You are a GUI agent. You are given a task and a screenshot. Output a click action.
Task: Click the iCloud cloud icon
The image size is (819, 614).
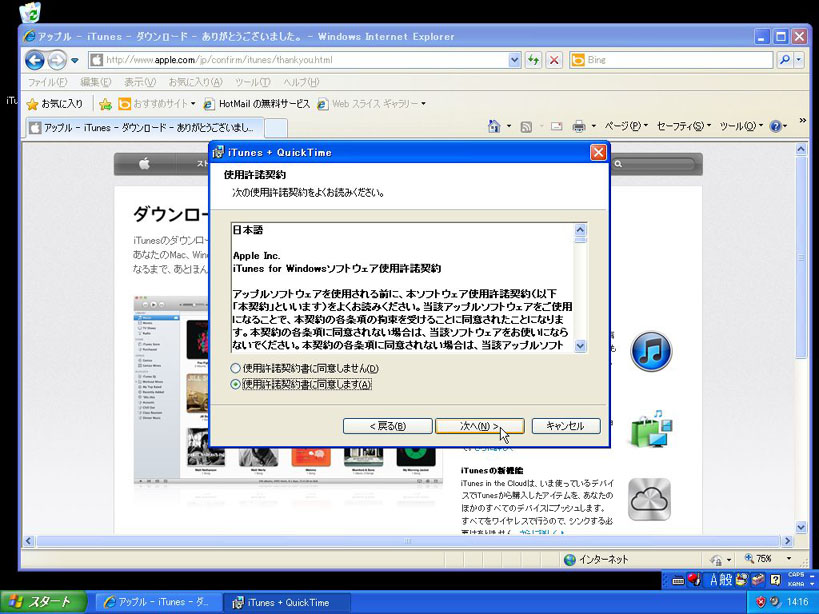(x=649, y=500)
